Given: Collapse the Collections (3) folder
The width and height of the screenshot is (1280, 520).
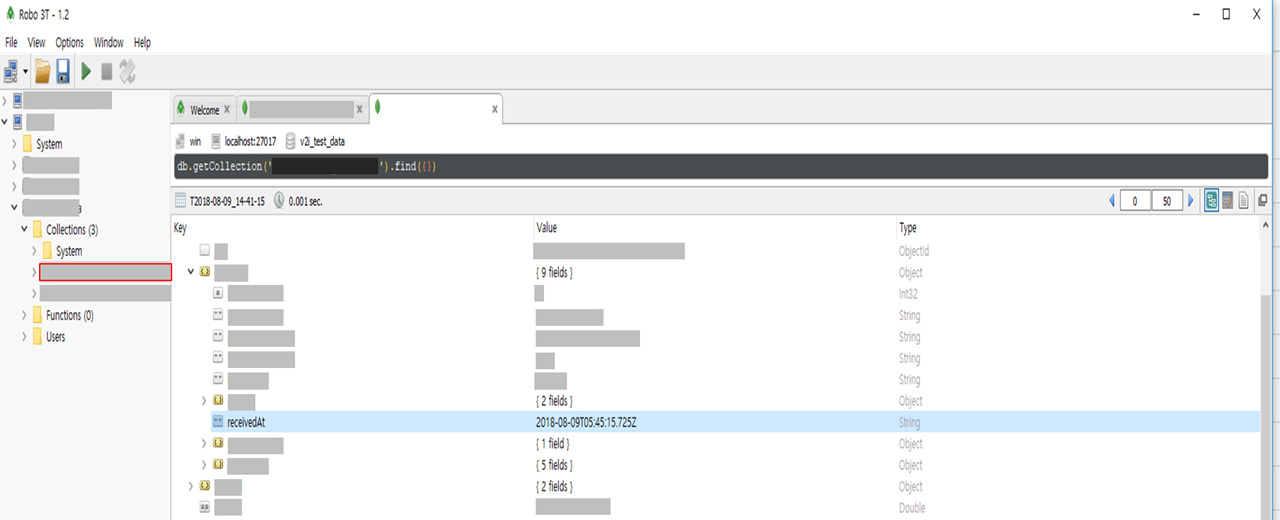Looking at the screenshot, I should pyautogui.click(x=24, y=229).
